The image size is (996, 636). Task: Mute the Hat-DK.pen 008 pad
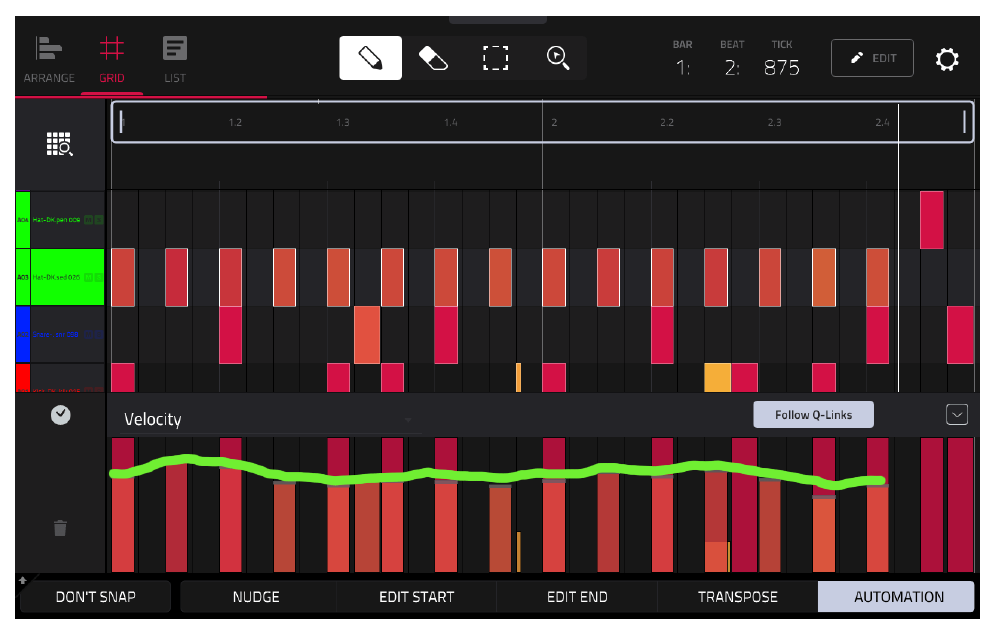(88, 220)
